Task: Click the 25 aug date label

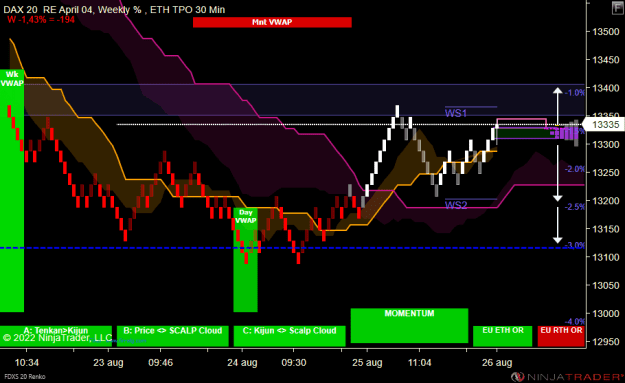Action: point(367,363)
